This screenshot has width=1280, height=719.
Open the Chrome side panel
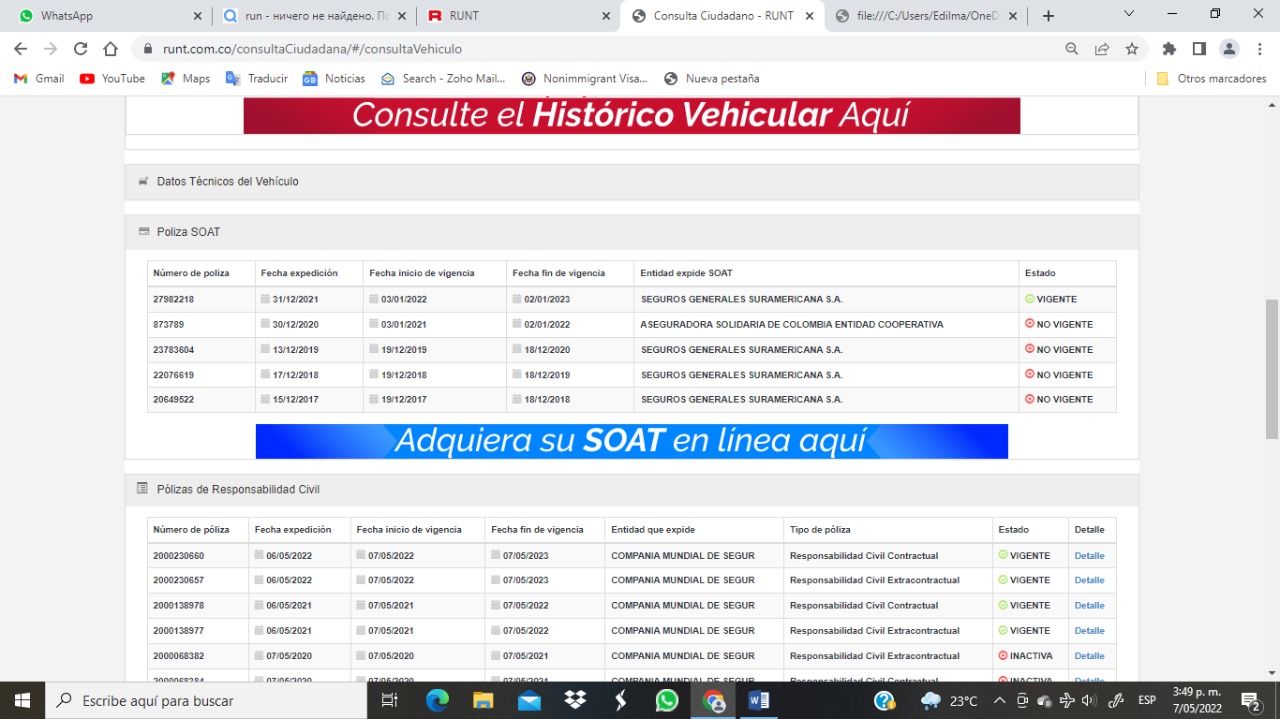(x=1199, y=49)
